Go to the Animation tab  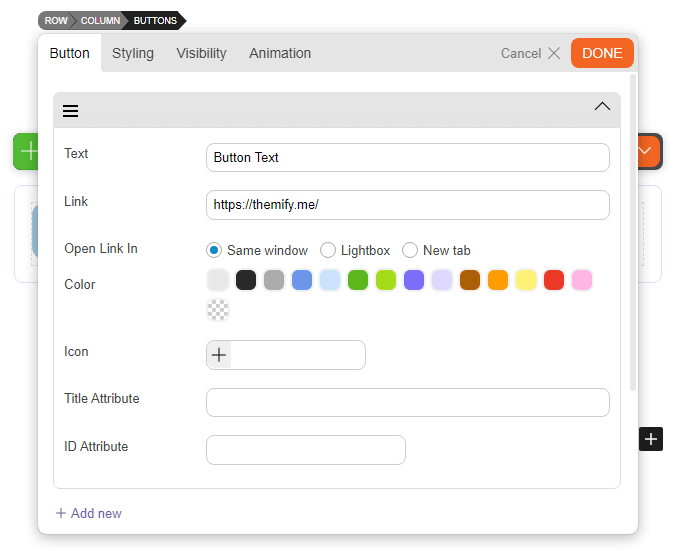[280, 54]
